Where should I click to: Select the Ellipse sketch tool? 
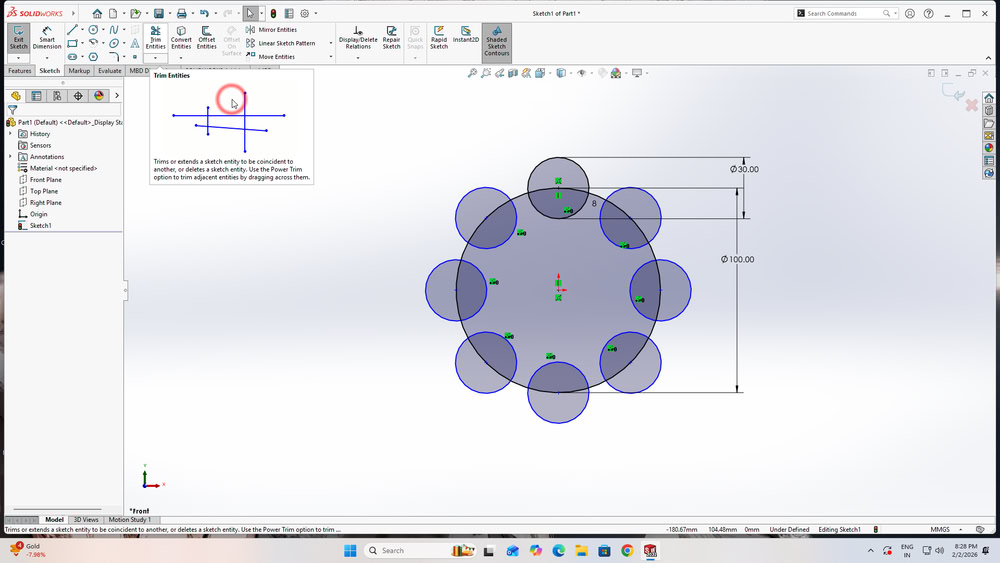(114, 43)
